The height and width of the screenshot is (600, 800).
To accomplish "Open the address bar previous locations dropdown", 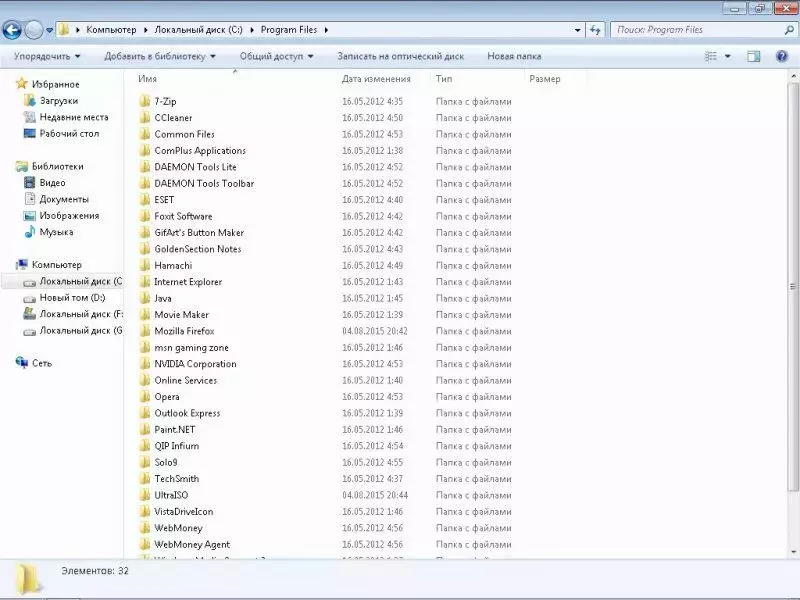I will 578,30.
